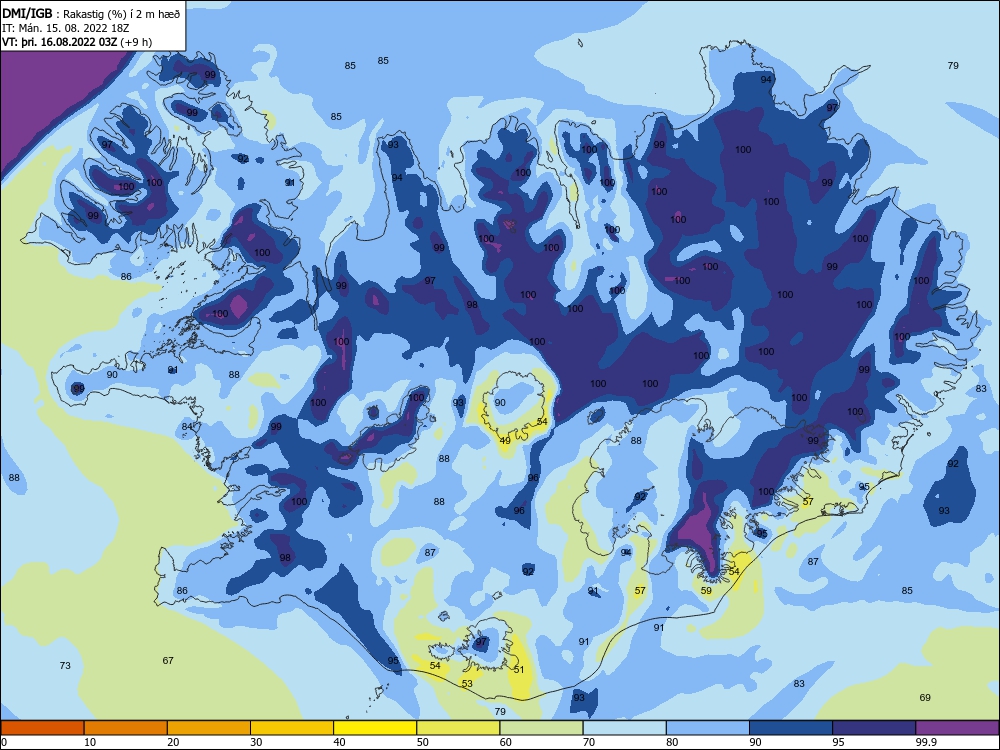Click the humidity value '51' on the map
This screenshot has width=1000, height=750.
point(519,670)
